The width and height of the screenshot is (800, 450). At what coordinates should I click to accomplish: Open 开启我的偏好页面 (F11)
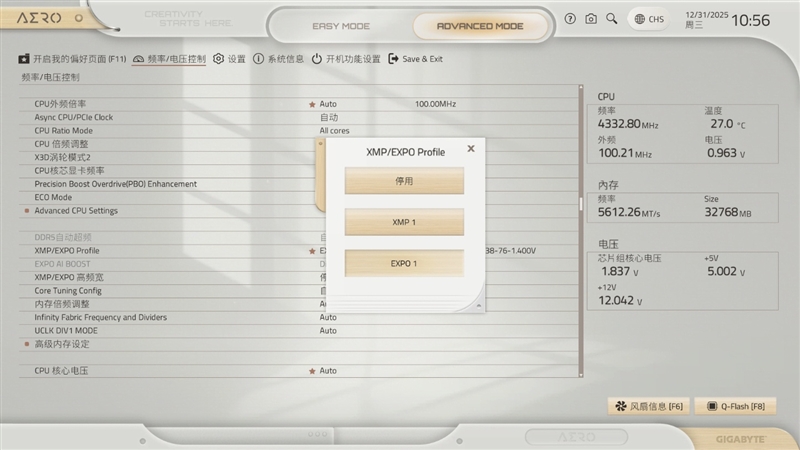click(72, 59)
